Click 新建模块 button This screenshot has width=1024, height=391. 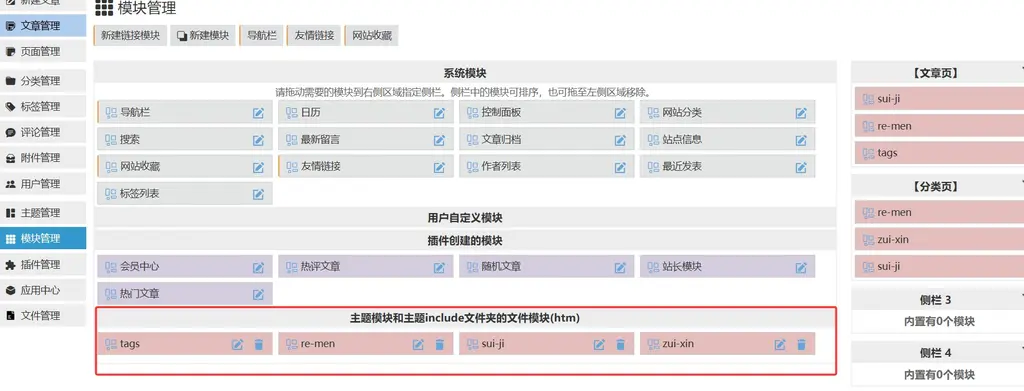tap(202, 35)
